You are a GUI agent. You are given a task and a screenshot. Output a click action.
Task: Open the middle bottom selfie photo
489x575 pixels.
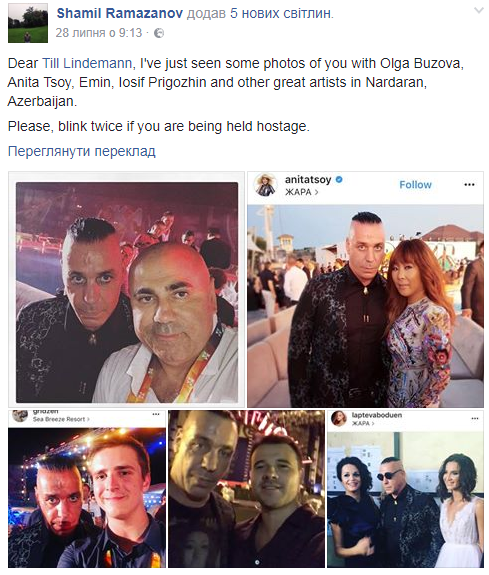pyautogui.click(x=246, y=489)
